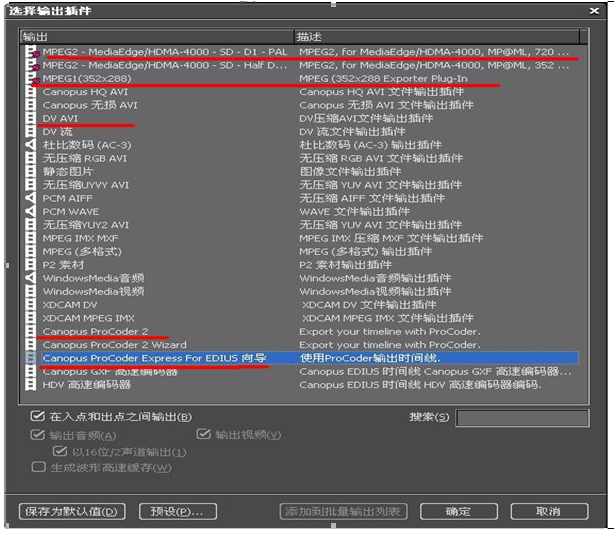614x533 pixels.
Task: Toggle 在入点和出点之间输出 checkbox
Action: (37, 416)
